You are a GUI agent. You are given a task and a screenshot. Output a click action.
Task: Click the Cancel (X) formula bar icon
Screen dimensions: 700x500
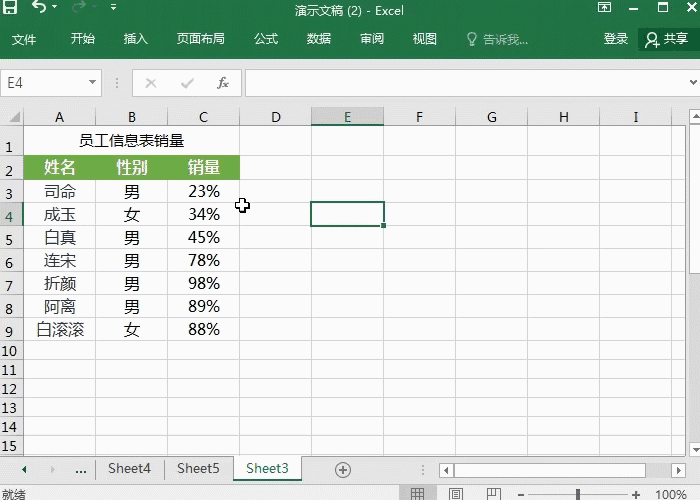pyautogui.click(x=151, y=83)
